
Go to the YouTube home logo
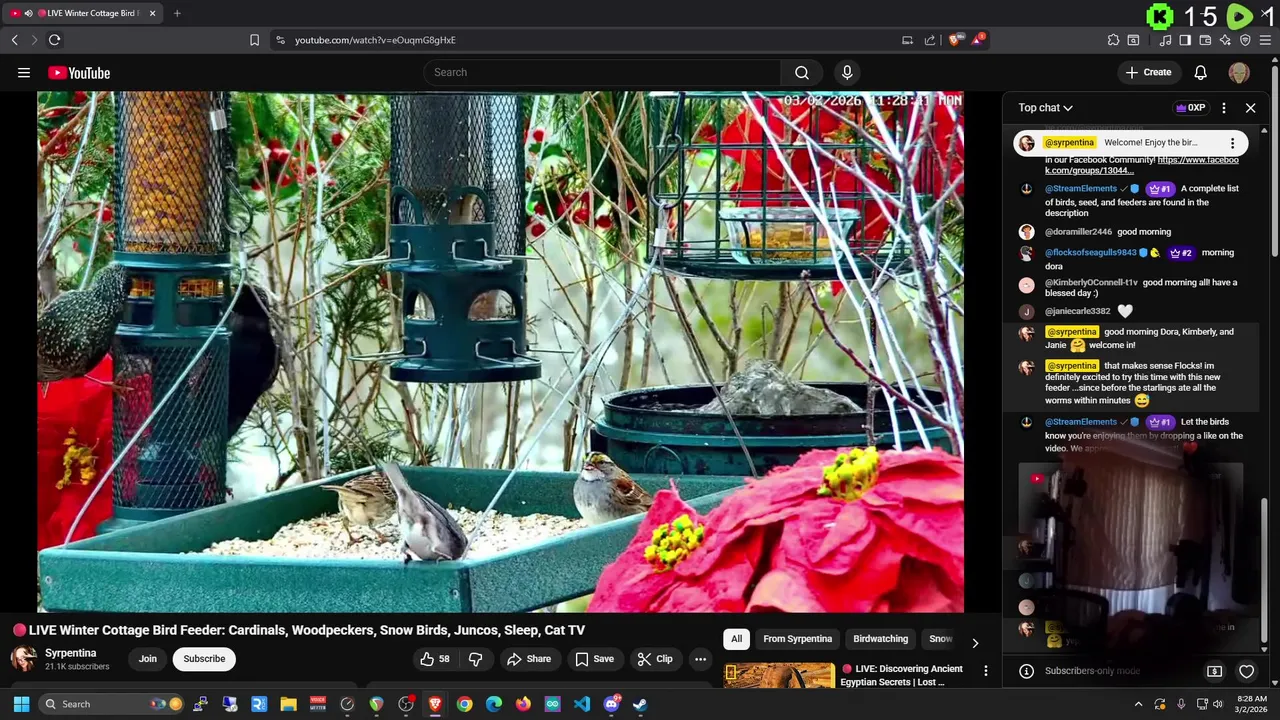coord(79,73)
